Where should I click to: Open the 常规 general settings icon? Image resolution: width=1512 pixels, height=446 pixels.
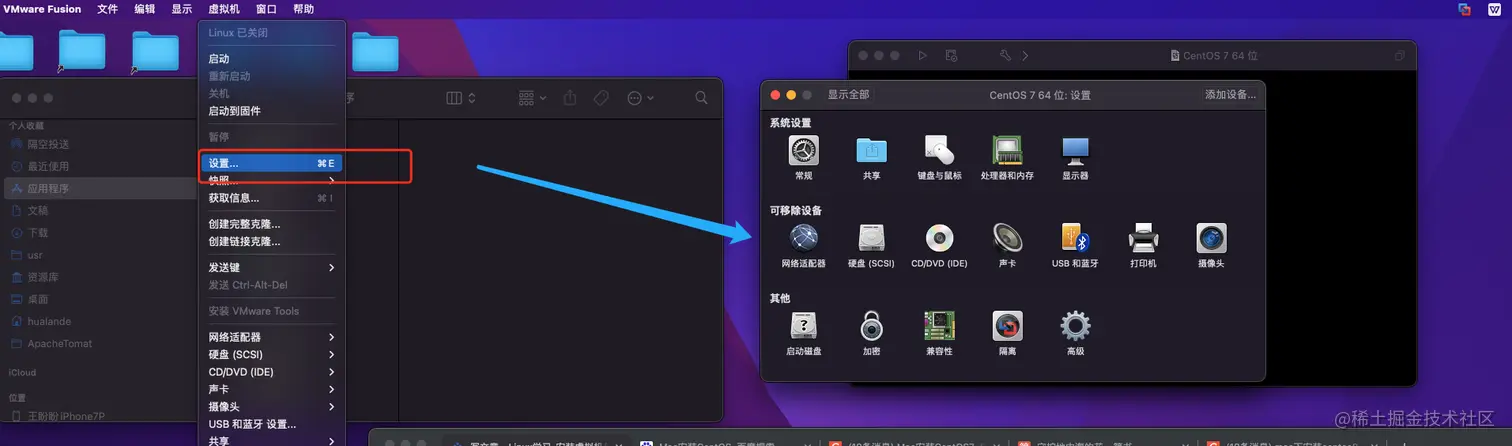(803, 151)
